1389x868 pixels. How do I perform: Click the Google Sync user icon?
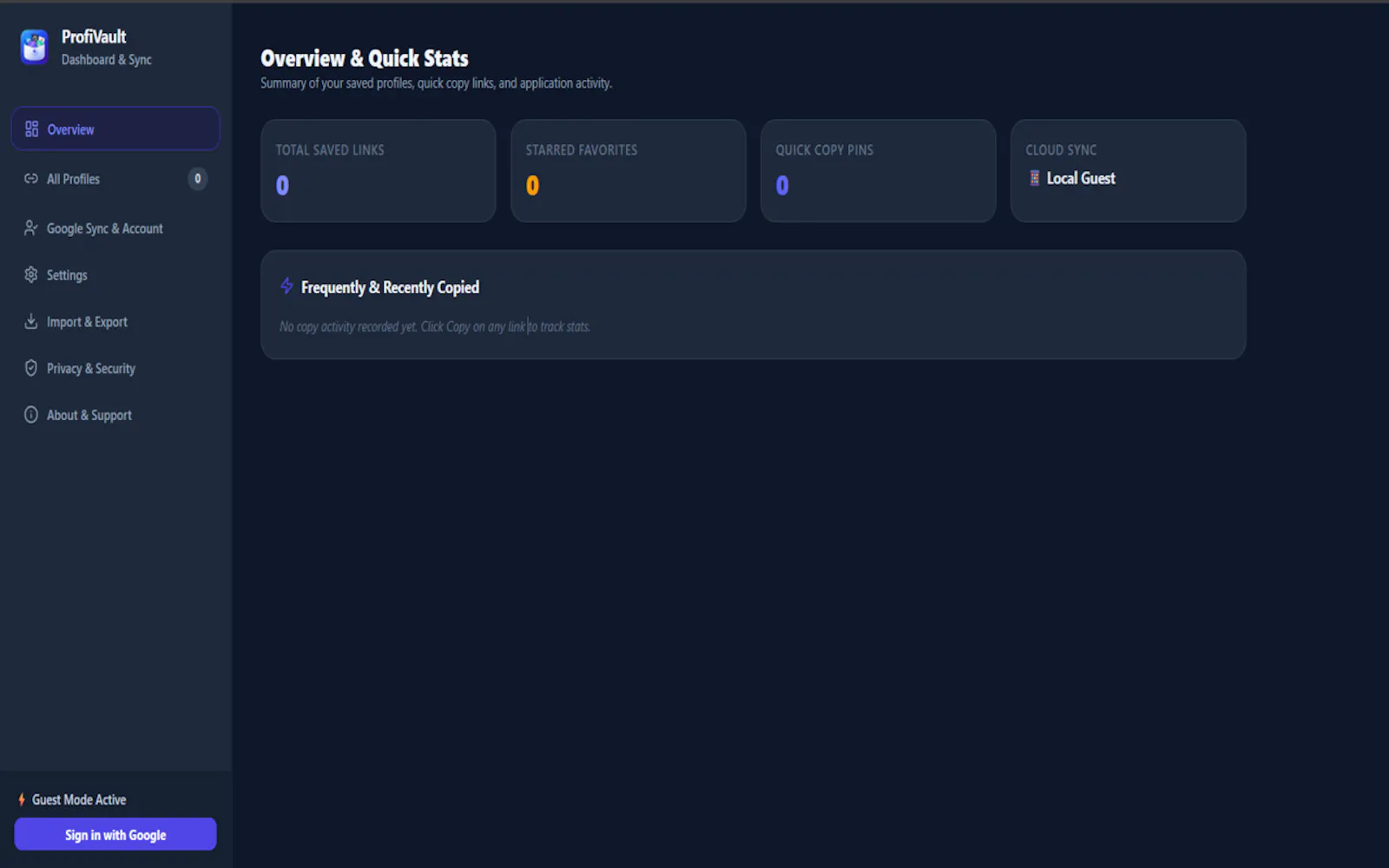[31, 228]
